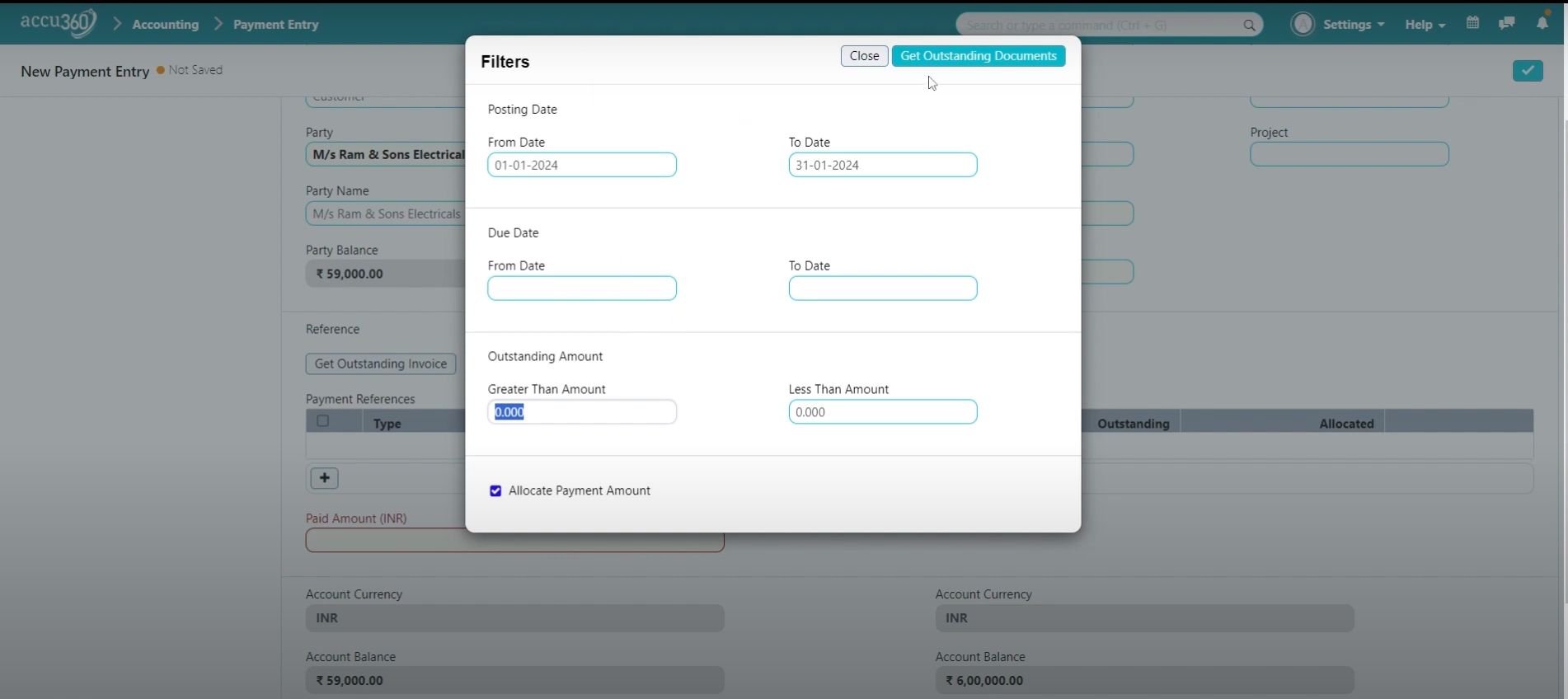Click the accu360 logo
The height and width of the screenshot is (699, 1568).
[x=59, y=23]
